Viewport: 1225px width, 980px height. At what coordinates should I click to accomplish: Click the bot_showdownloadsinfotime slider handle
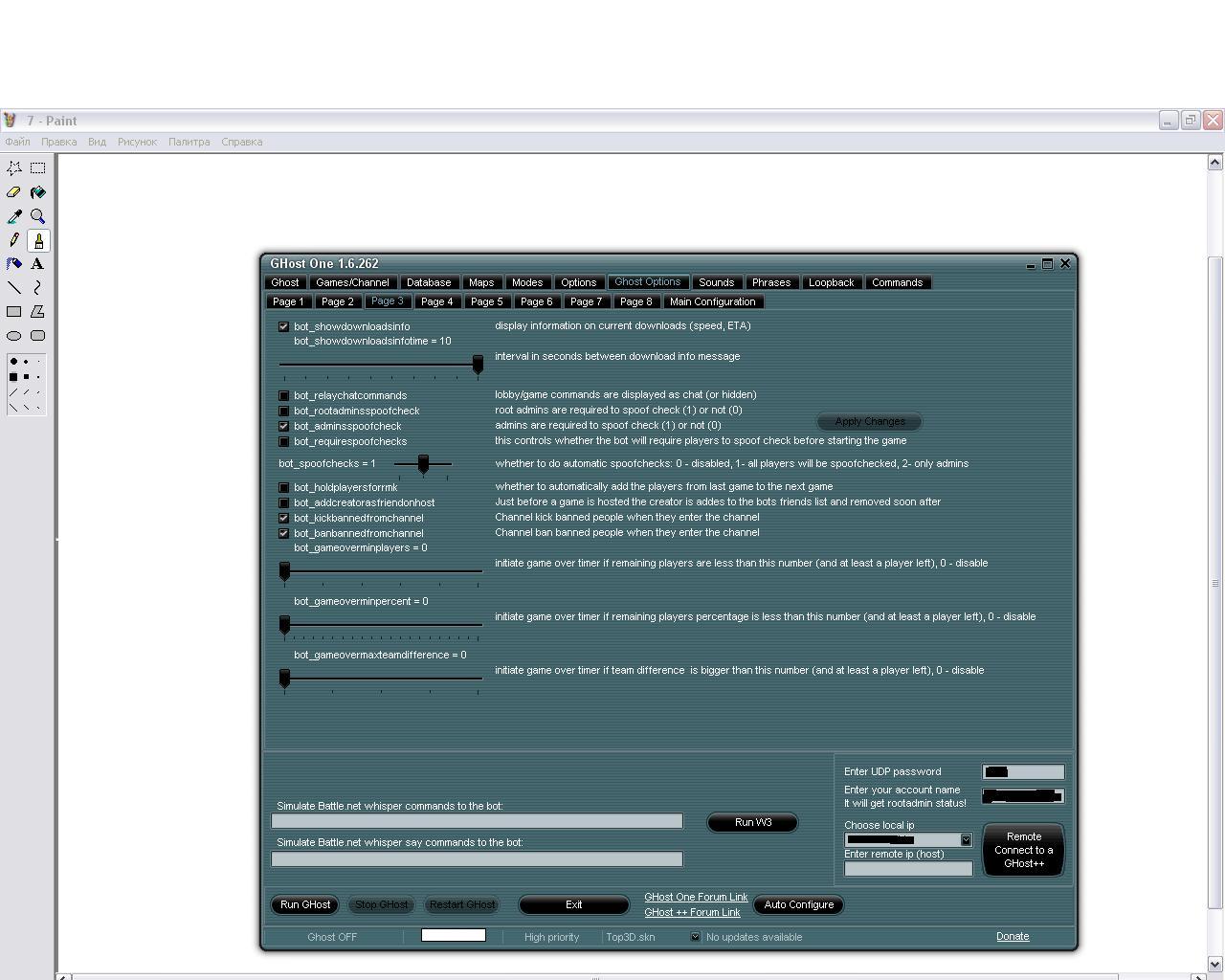pos(478,365)
